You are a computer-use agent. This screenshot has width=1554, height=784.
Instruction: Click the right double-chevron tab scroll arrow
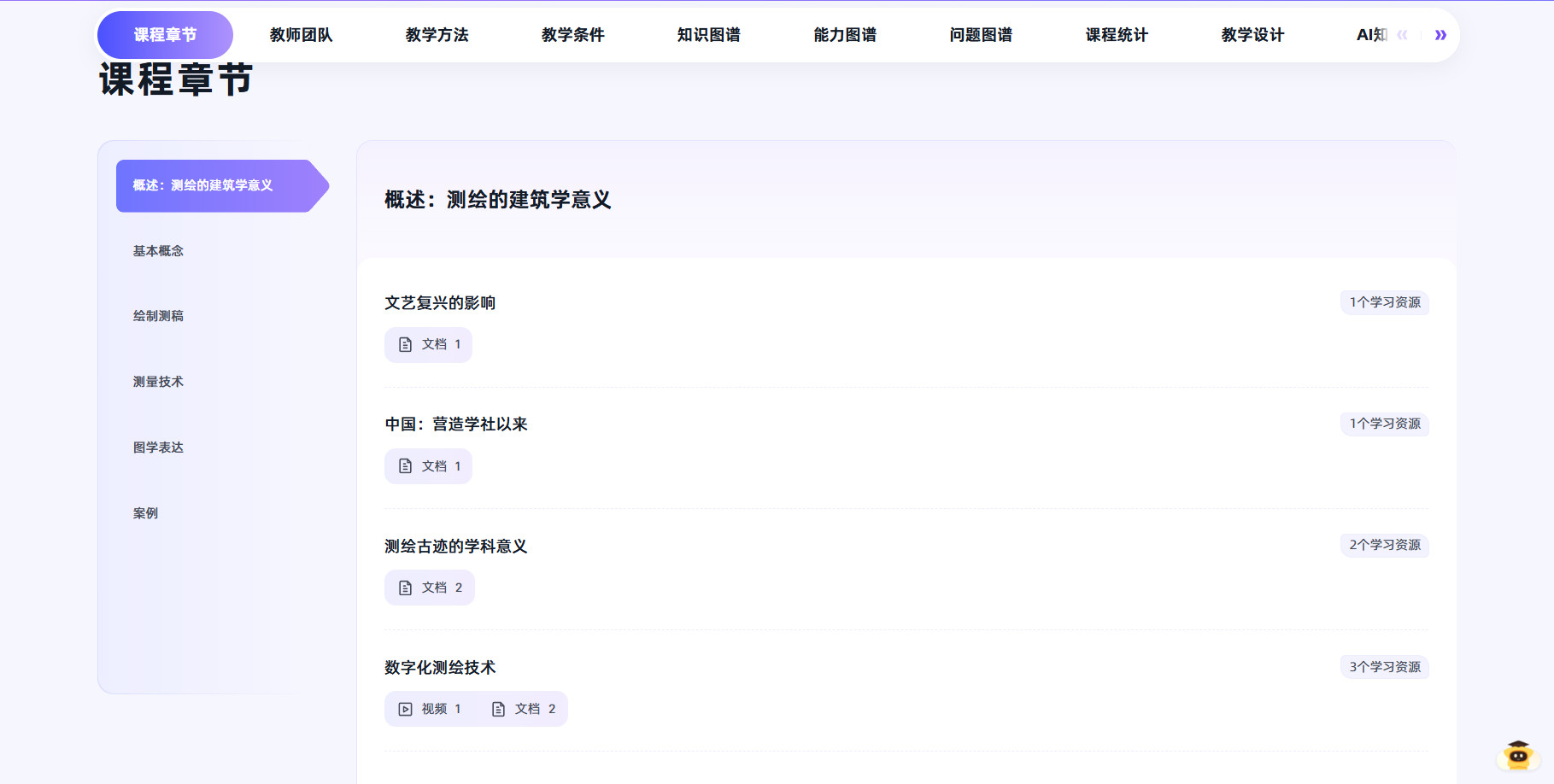point(1440,35)
